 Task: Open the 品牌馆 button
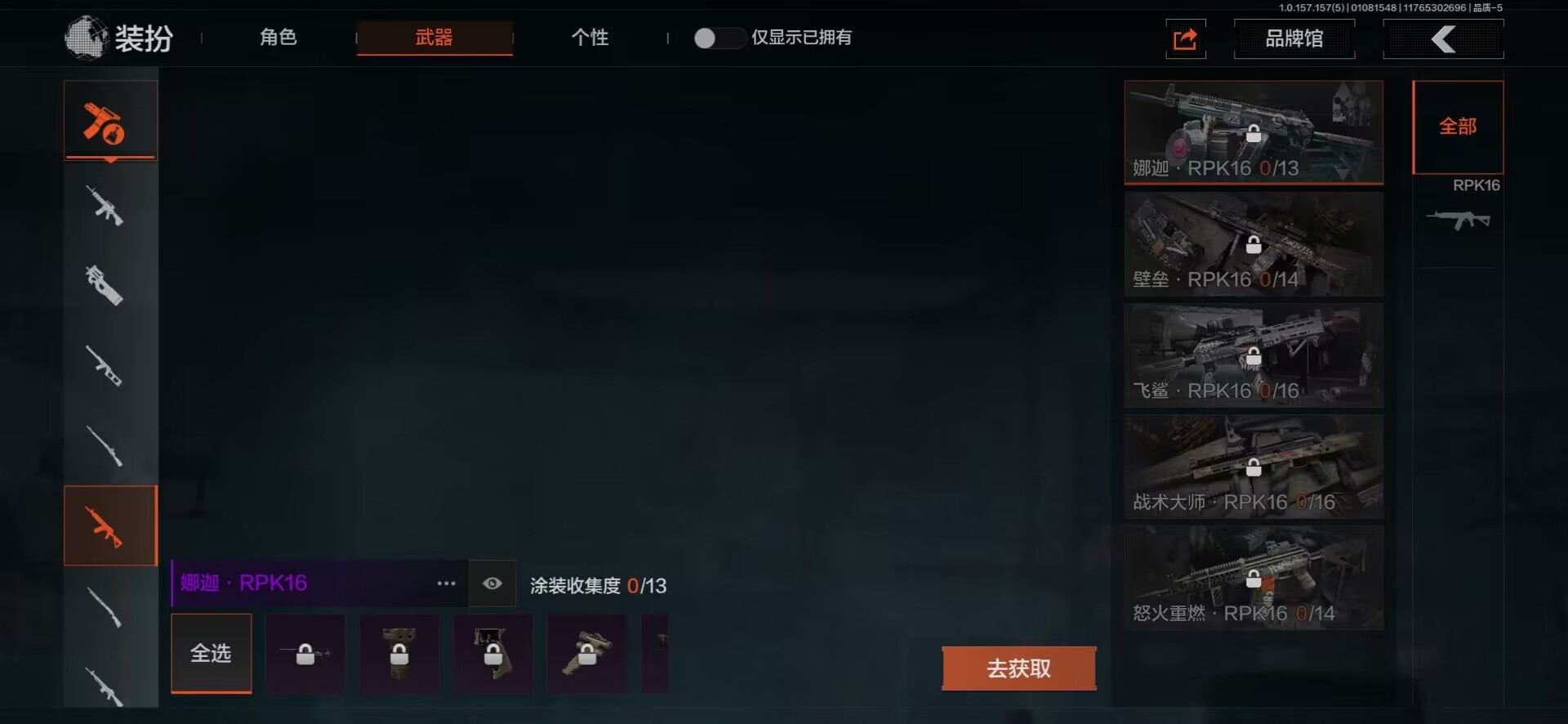tap(1294, 38)
